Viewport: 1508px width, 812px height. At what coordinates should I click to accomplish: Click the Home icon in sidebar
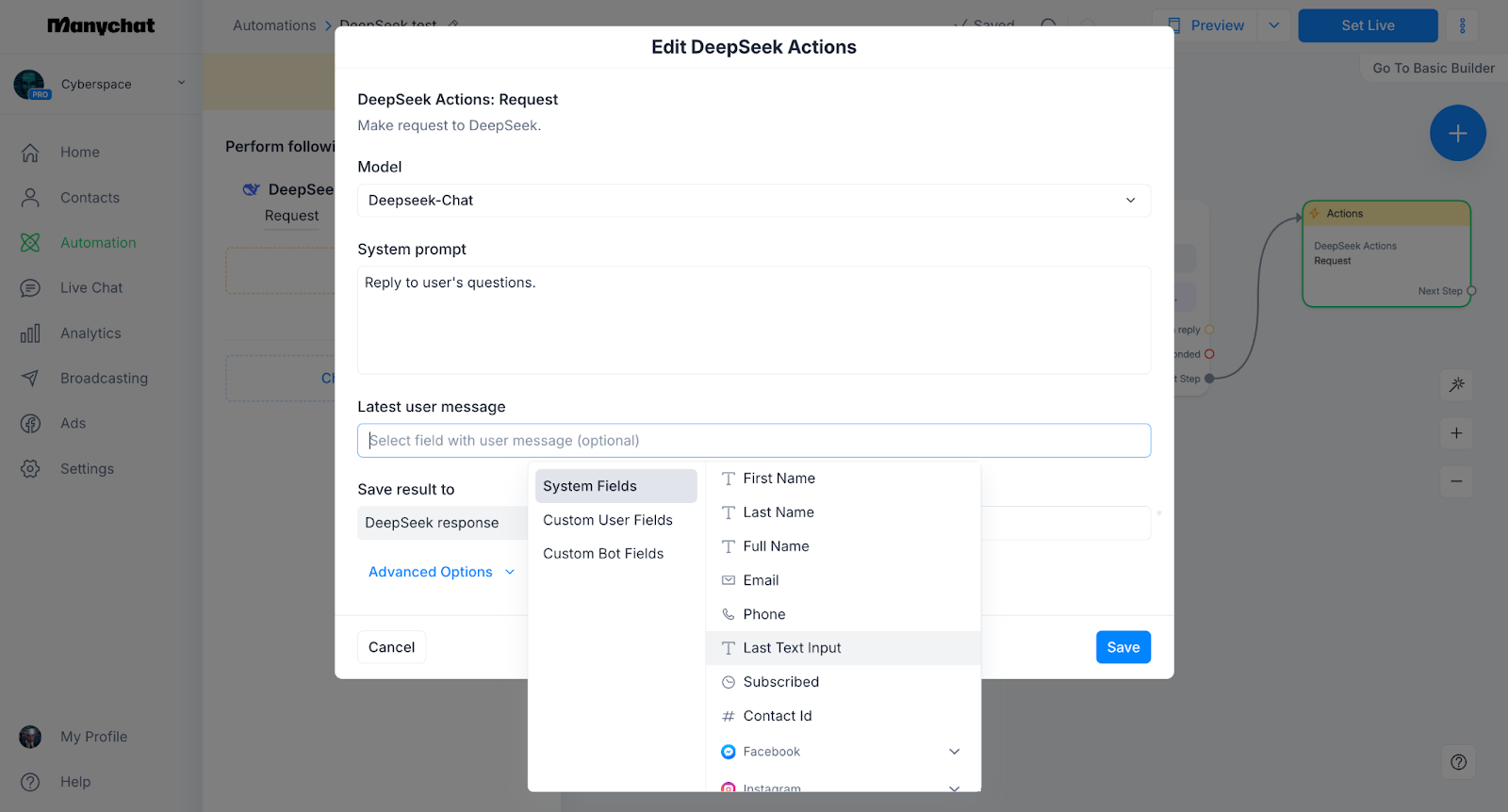pos(30,153)
